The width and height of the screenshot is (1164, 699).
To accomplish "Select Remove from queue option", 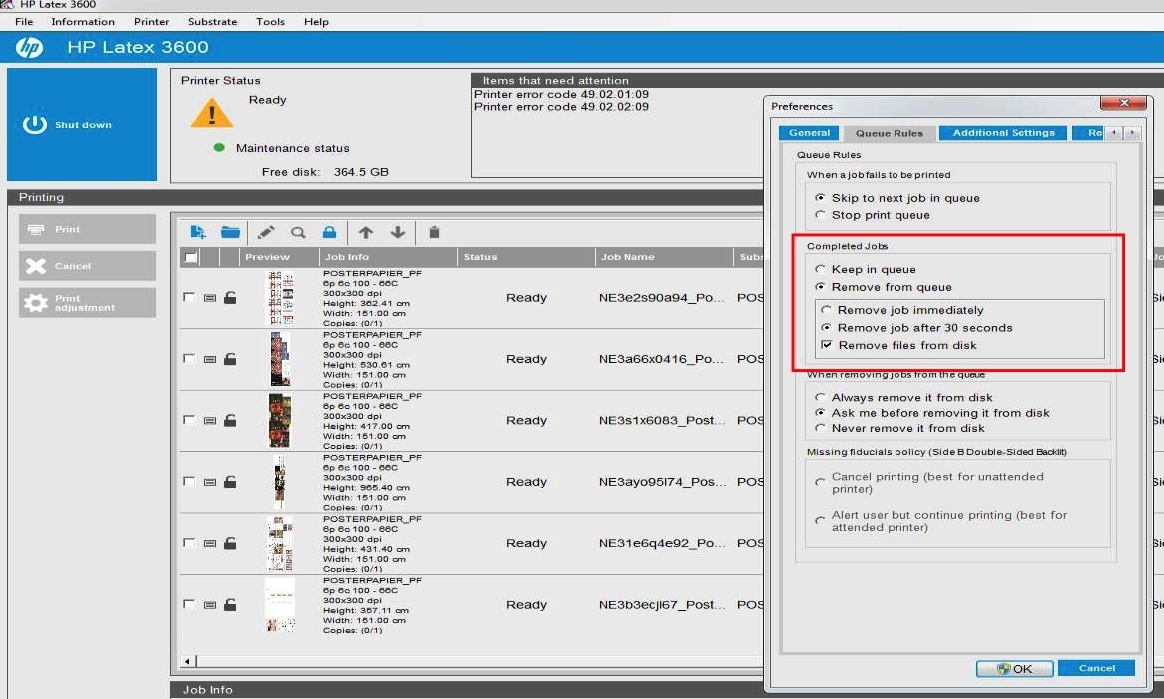I will point(820,287).
